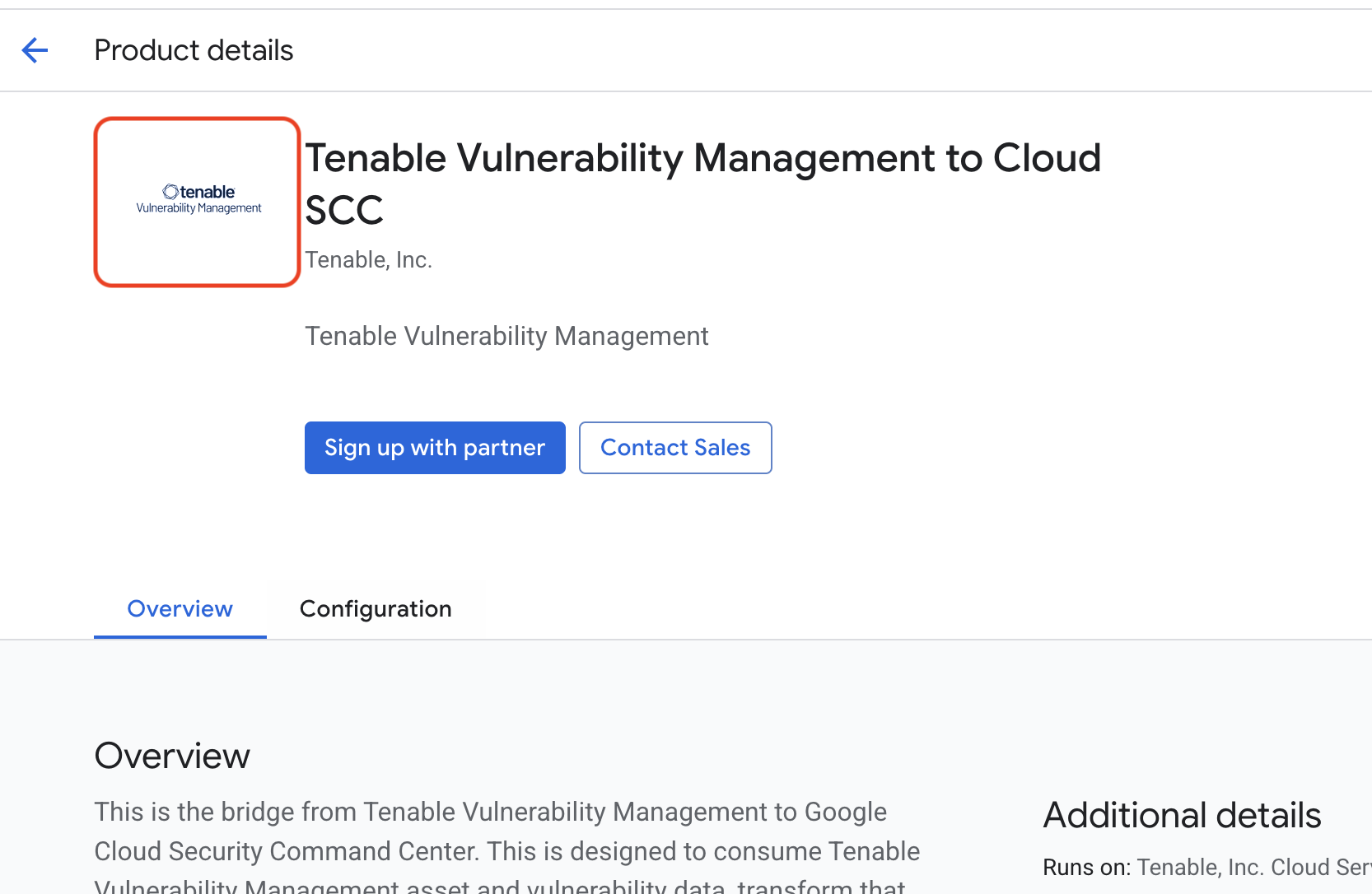This screenshot has width=1372, height=894.
Task: Switch to the Overview tab
Action: click(180, 609)
